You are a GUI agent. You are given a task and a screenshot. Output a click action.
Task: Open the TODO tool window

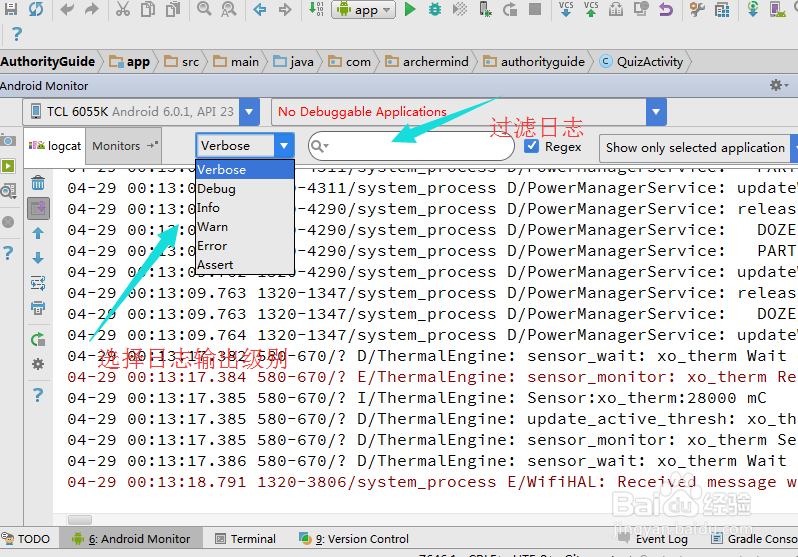26,538
